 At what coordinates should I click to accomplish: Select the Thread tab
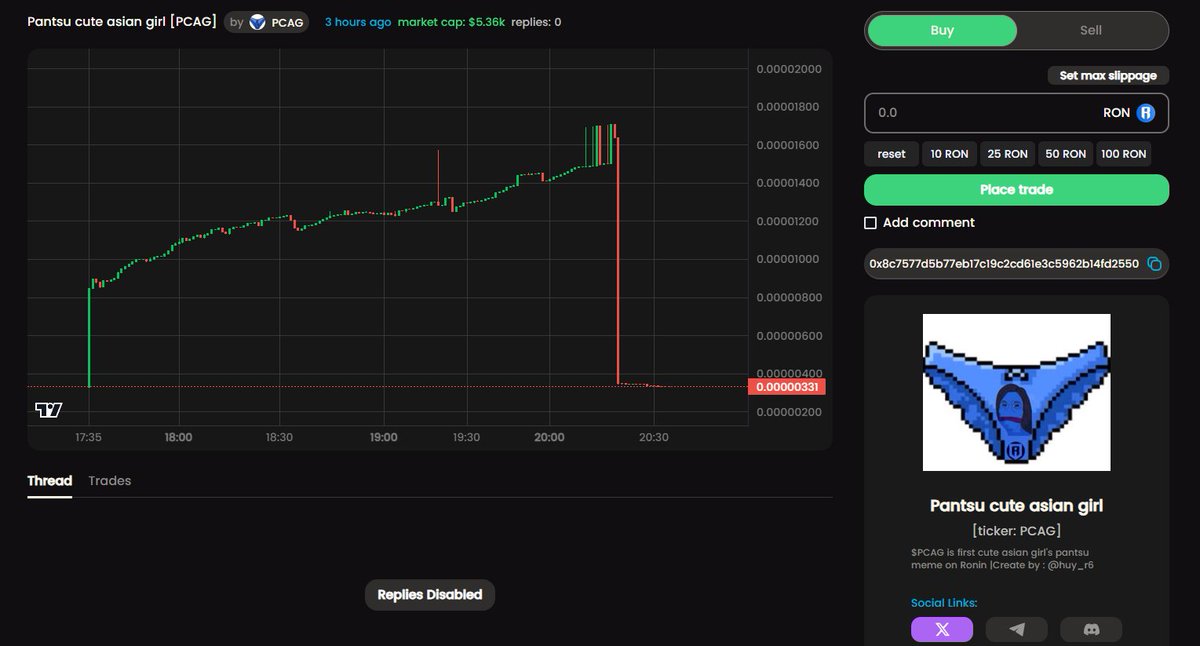click(x=49, y=480)
